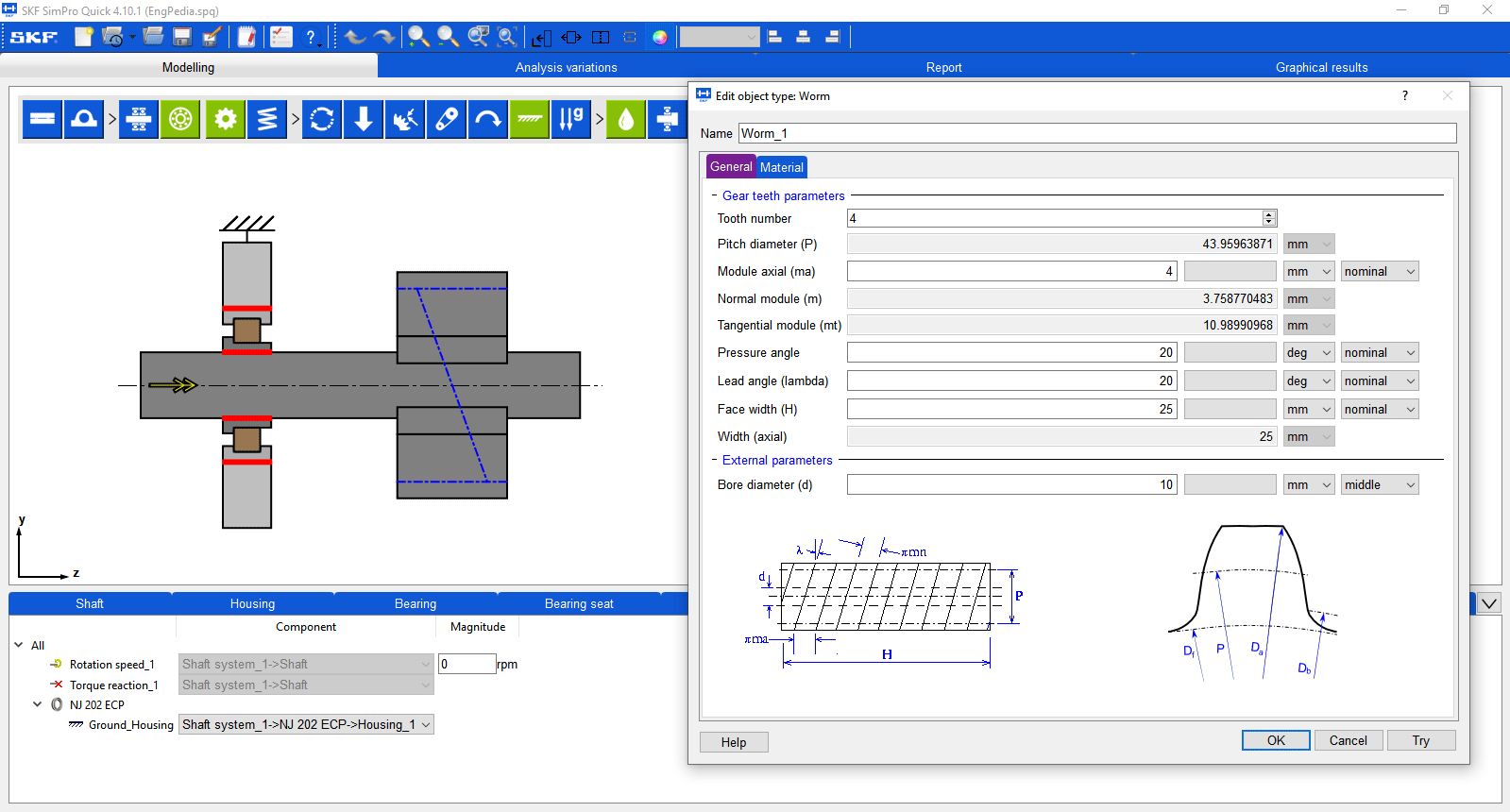Viewport: 1510px width, 812px height.
Task: Click the Try button
Action: [1421, 740]
